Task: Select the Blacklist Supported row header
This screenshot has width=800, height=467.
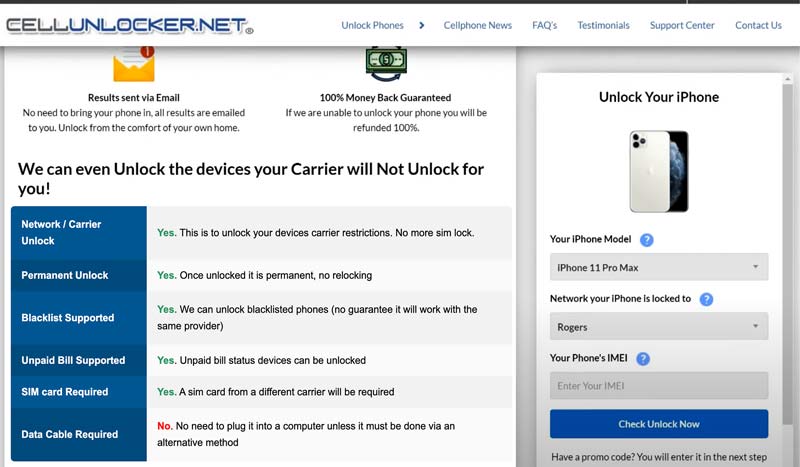Action: pyautogui.click(x=79, y=317)
